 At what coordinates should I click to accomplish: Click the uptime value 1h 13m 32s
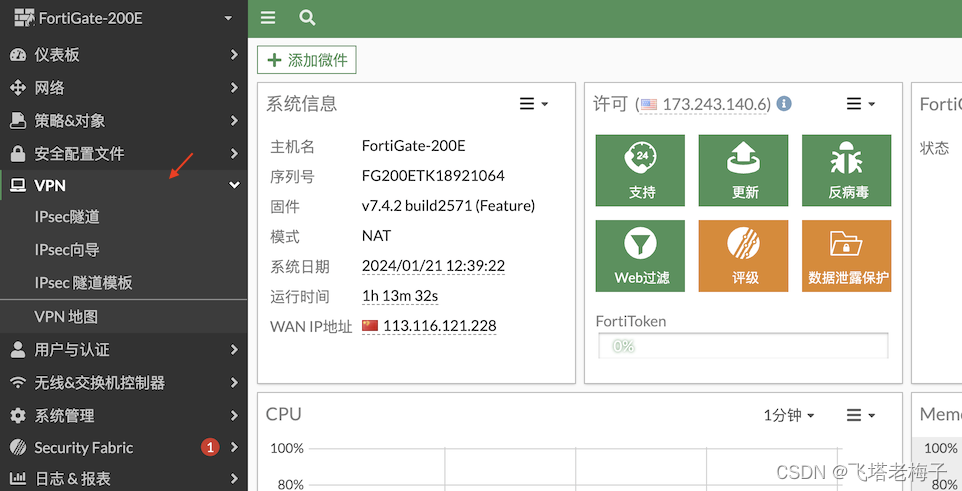tap(399, 296)
